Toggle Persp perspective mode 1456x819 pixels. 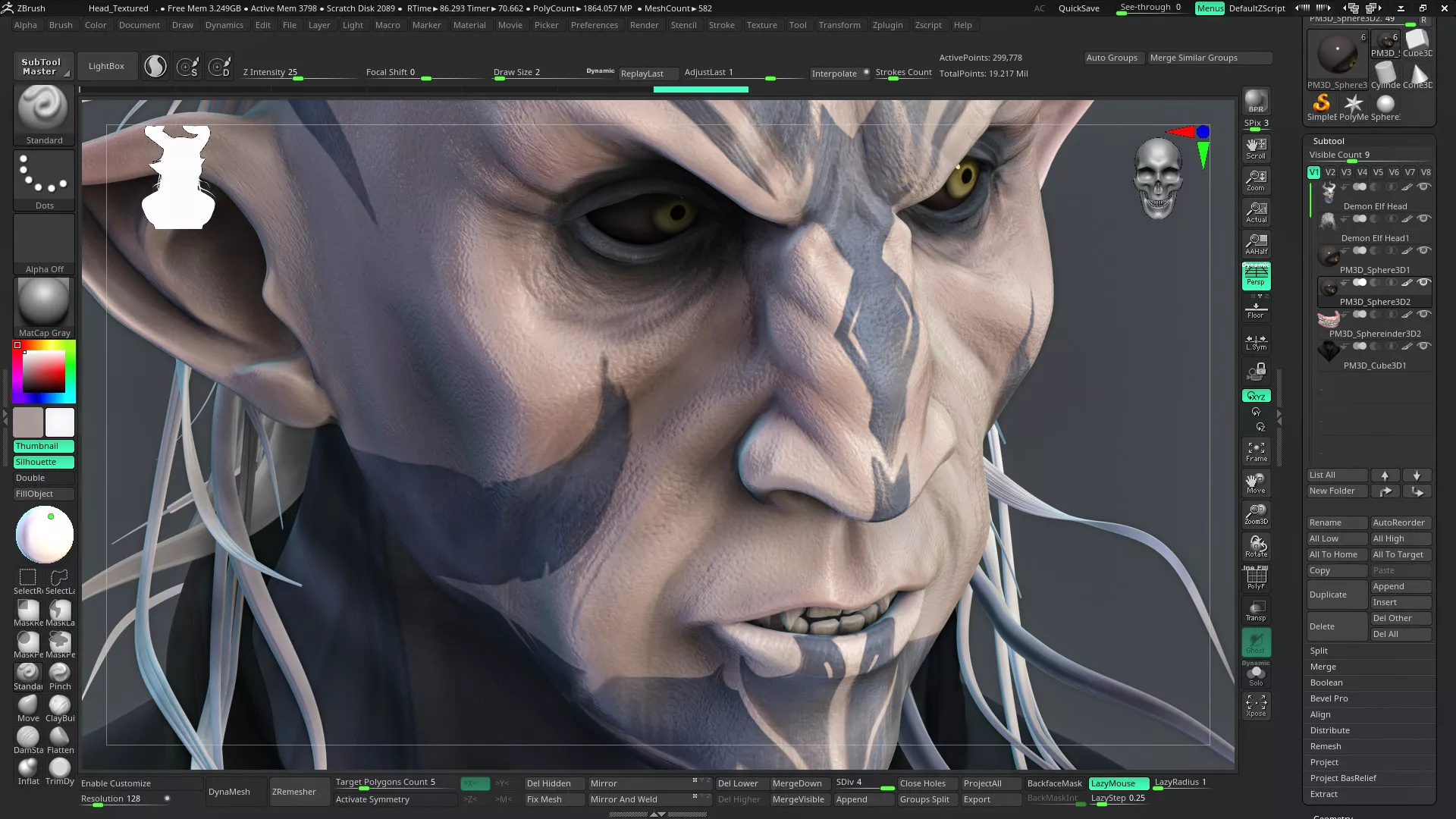tap(1256, 276)
